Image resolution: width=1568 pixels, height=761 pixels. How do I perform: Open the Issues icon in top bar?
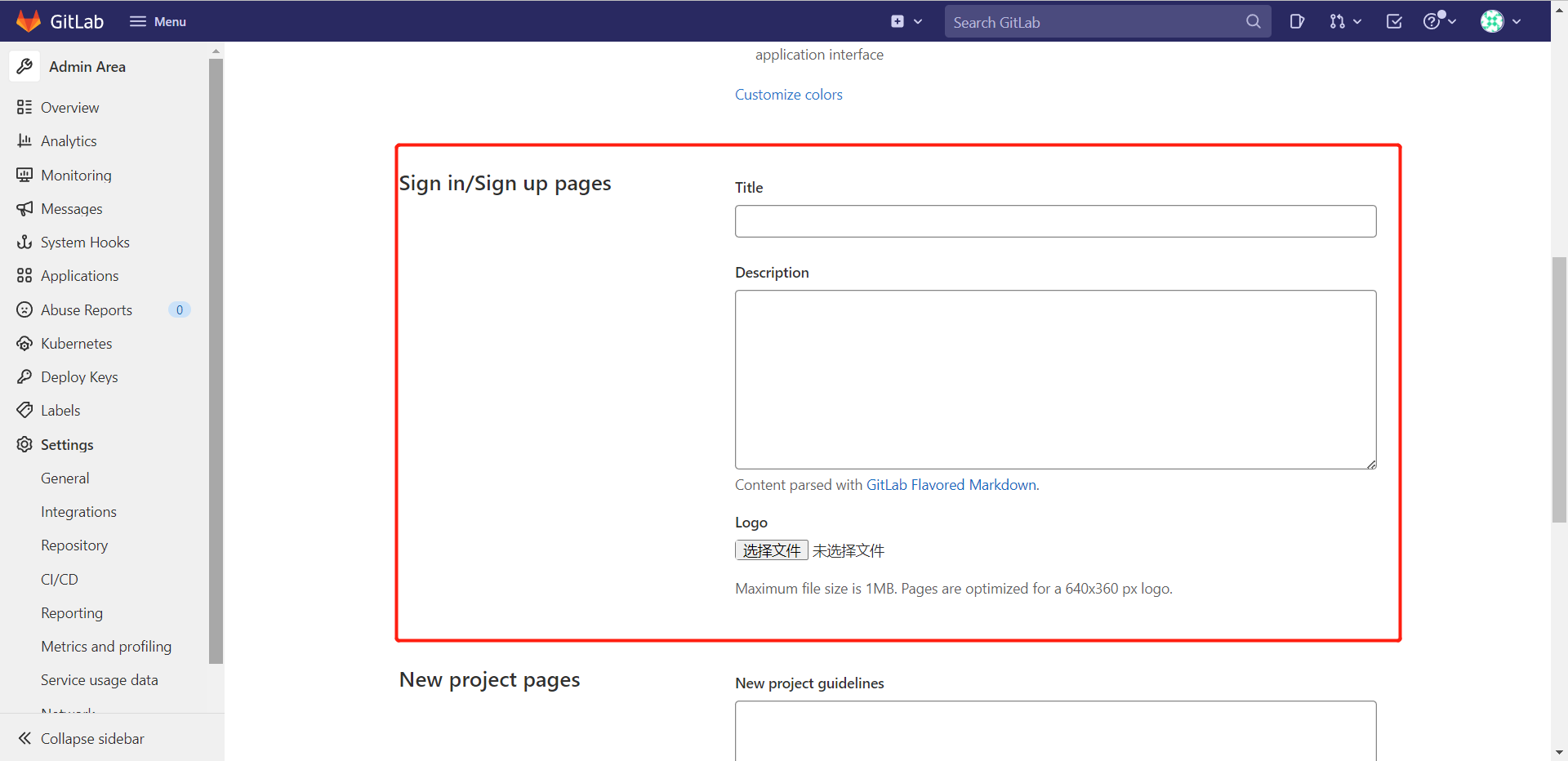click(x=1297, y=21)
